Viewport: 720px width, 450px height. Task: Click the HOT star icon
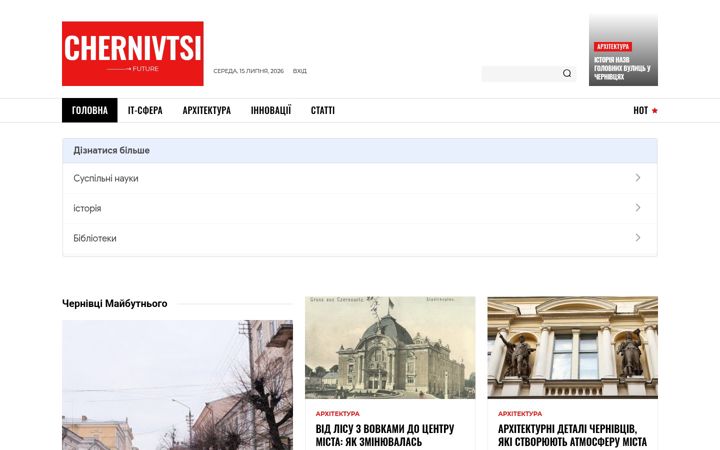tap(655, 111)
